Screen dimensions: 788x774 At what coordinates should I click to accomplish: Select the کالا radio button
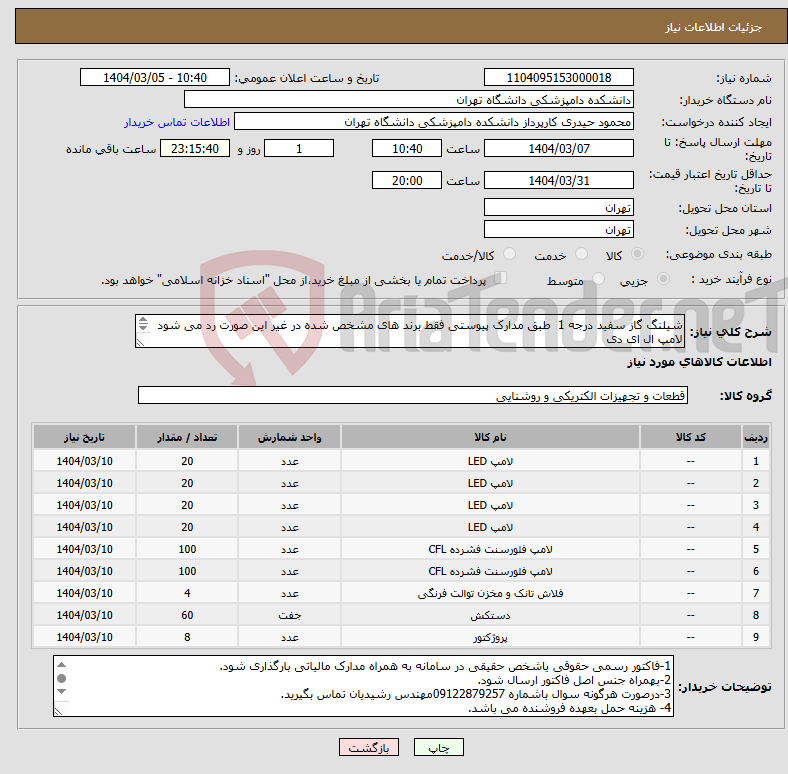point(637,254)
